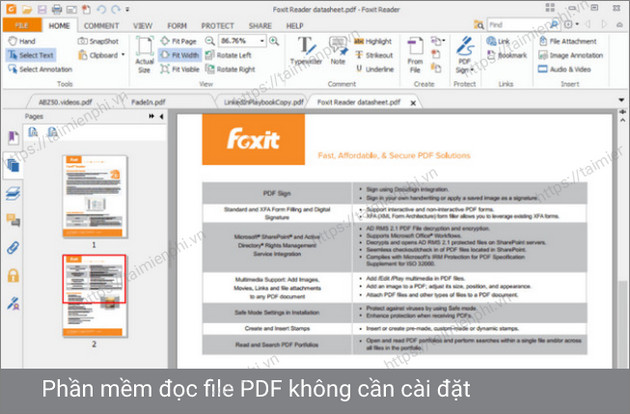The width and height of the screenshot is (630, 414).
Task: Select the Typewriter tool
Action: 306,51
